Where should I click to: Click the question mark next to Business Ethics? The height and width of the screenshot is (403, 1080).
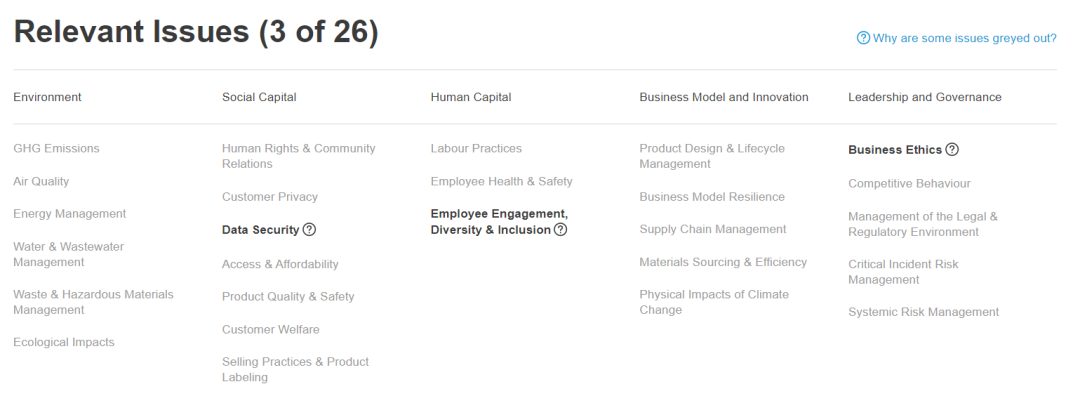pos(952,150)
